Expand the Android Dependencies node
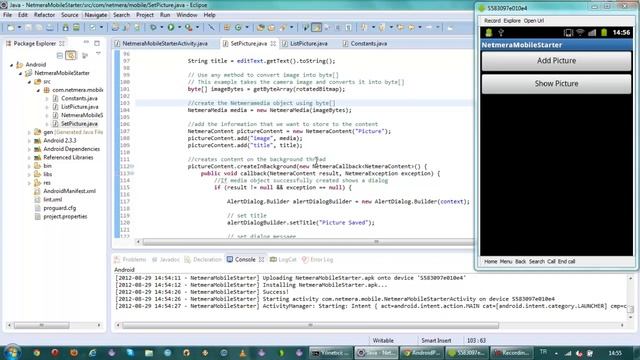Screen dimensions: 640x360 click(x=29, y=149)
